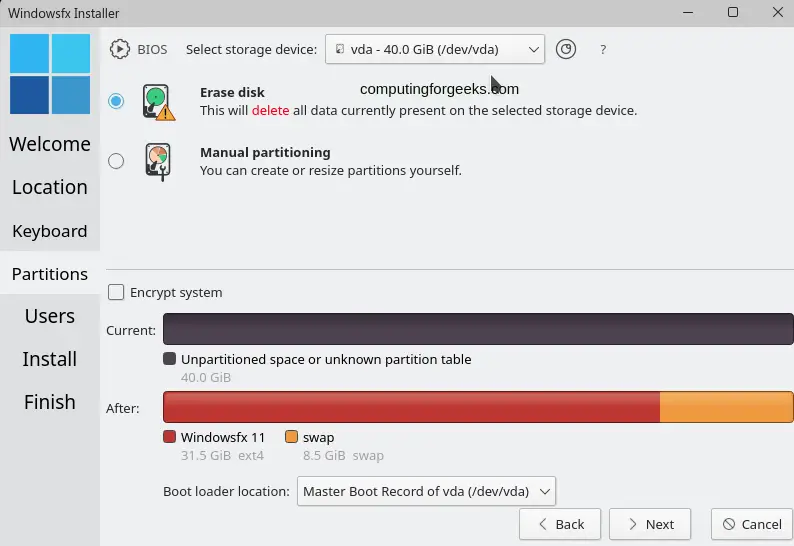
Task: Click the Manual partitioning drive icon
Action: pos(158,162)
